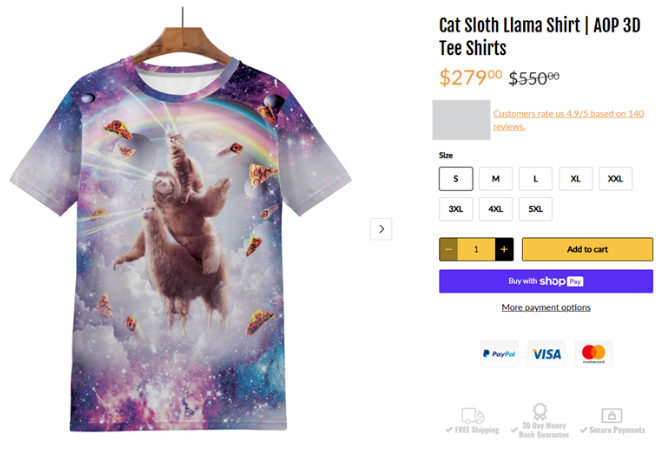Click the PayPal payment icon

pyautogui.click(x=499, y=354)
